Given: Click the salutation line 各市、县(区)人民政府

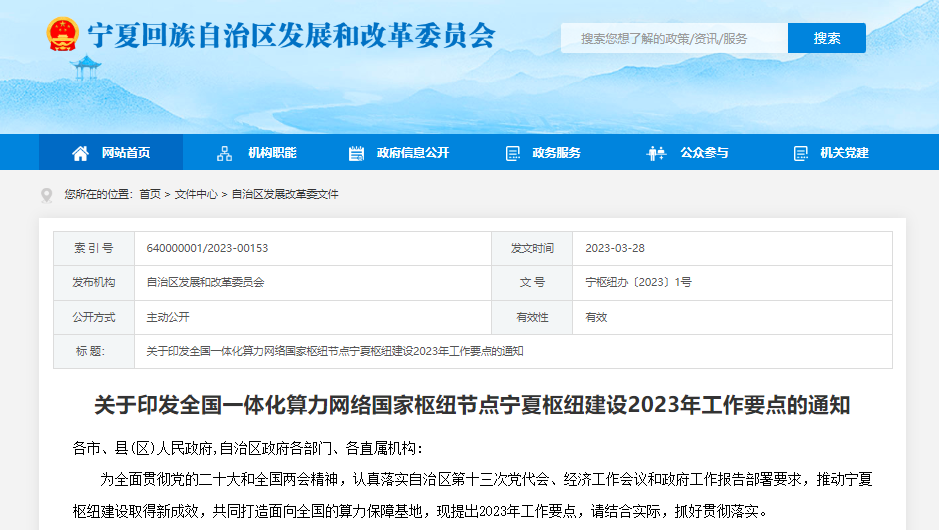Looking at the screenshot, I should [x=247, y=448].
